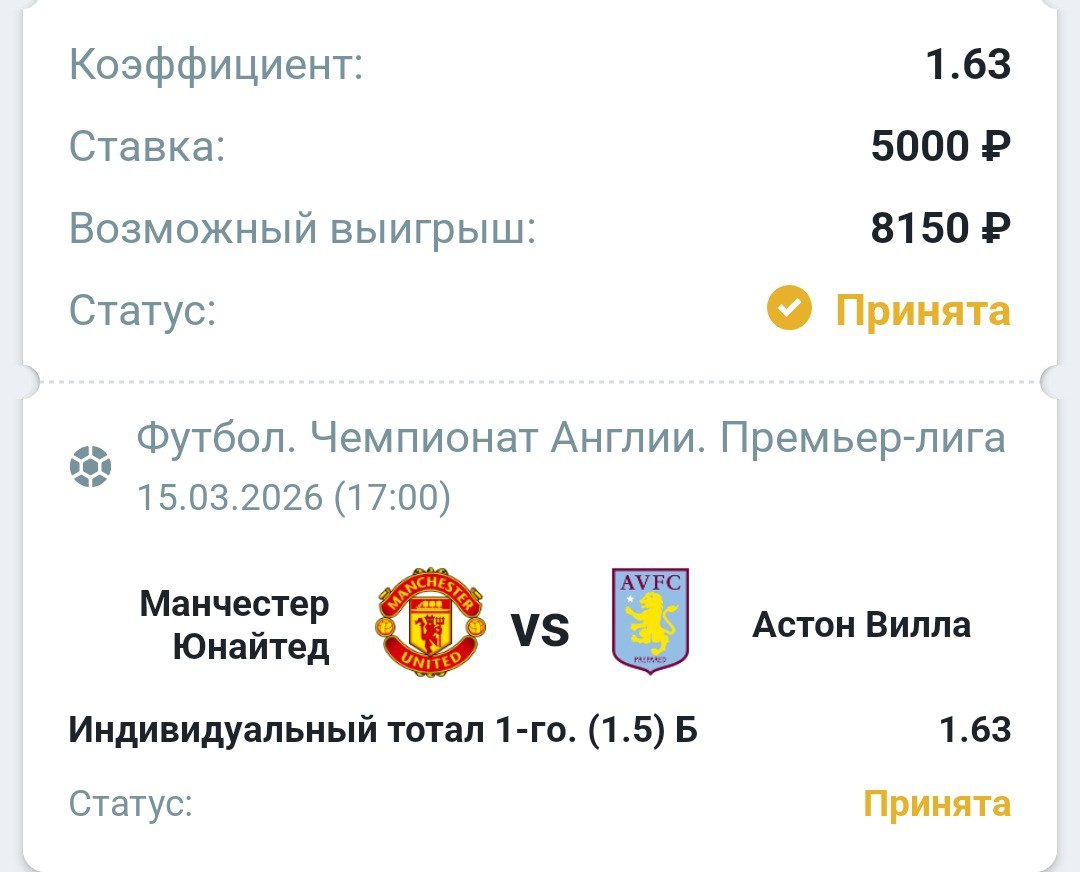The image size is (1080, 872).
Task: Click the Возможный выигрыш label
Action: click(x=303, y=230)
